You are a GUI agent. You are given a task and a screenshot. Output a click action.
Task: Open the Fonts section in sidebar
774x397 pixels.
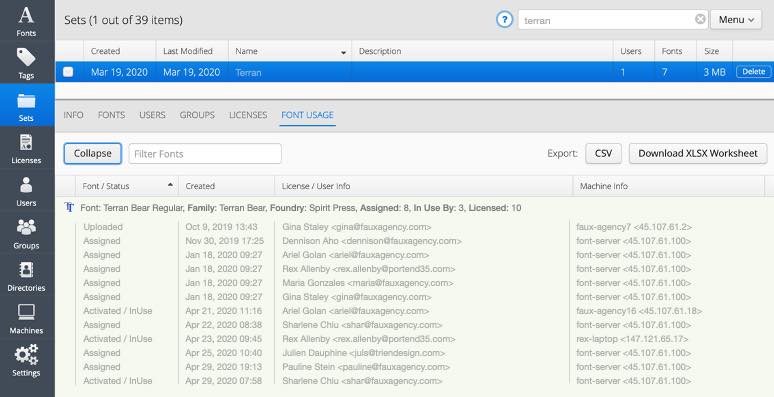coord(27,20)
